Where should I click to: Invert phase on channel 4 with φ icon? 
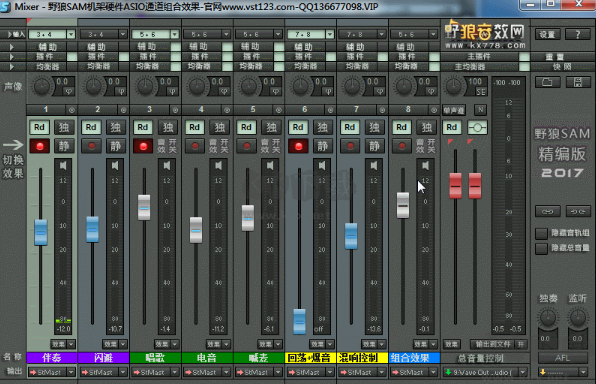(224, 92)
